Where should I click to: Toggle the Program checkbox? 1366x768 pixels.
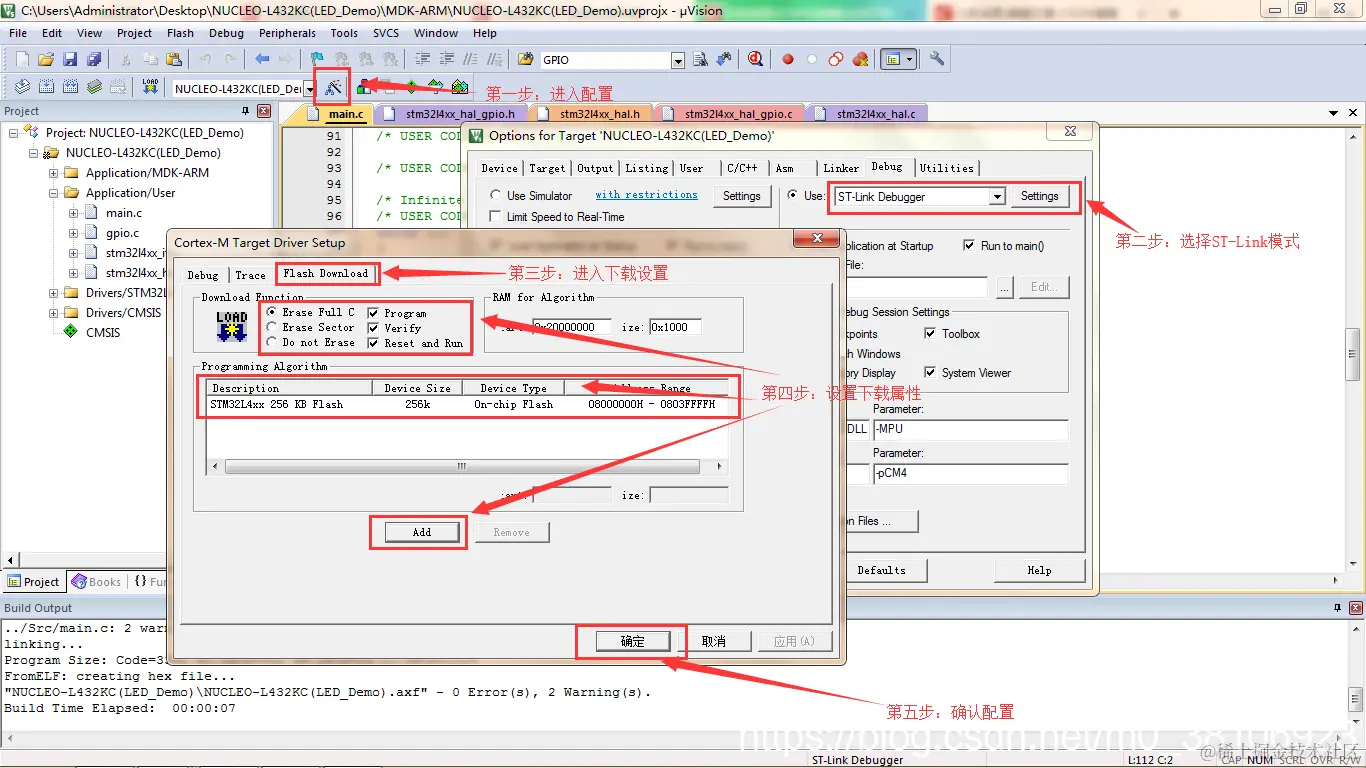[x=374, y=313]
